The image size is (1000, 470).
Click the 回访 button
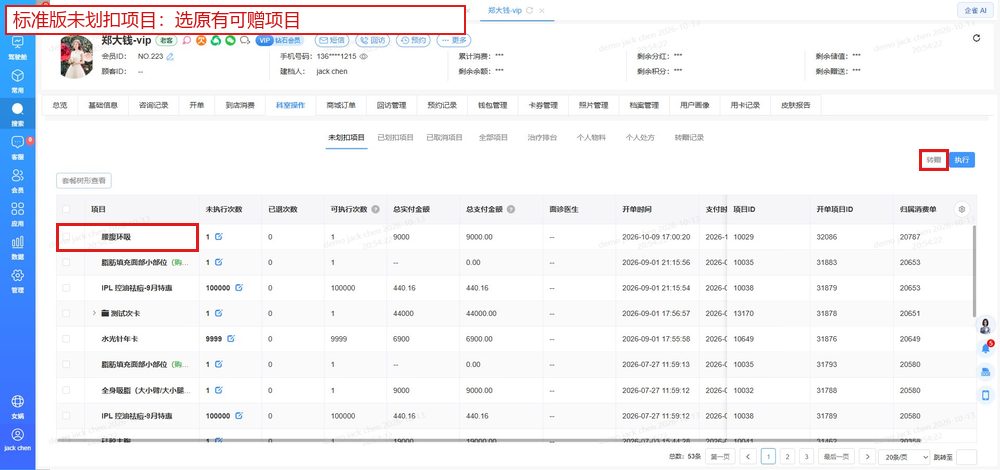[372, 40]
